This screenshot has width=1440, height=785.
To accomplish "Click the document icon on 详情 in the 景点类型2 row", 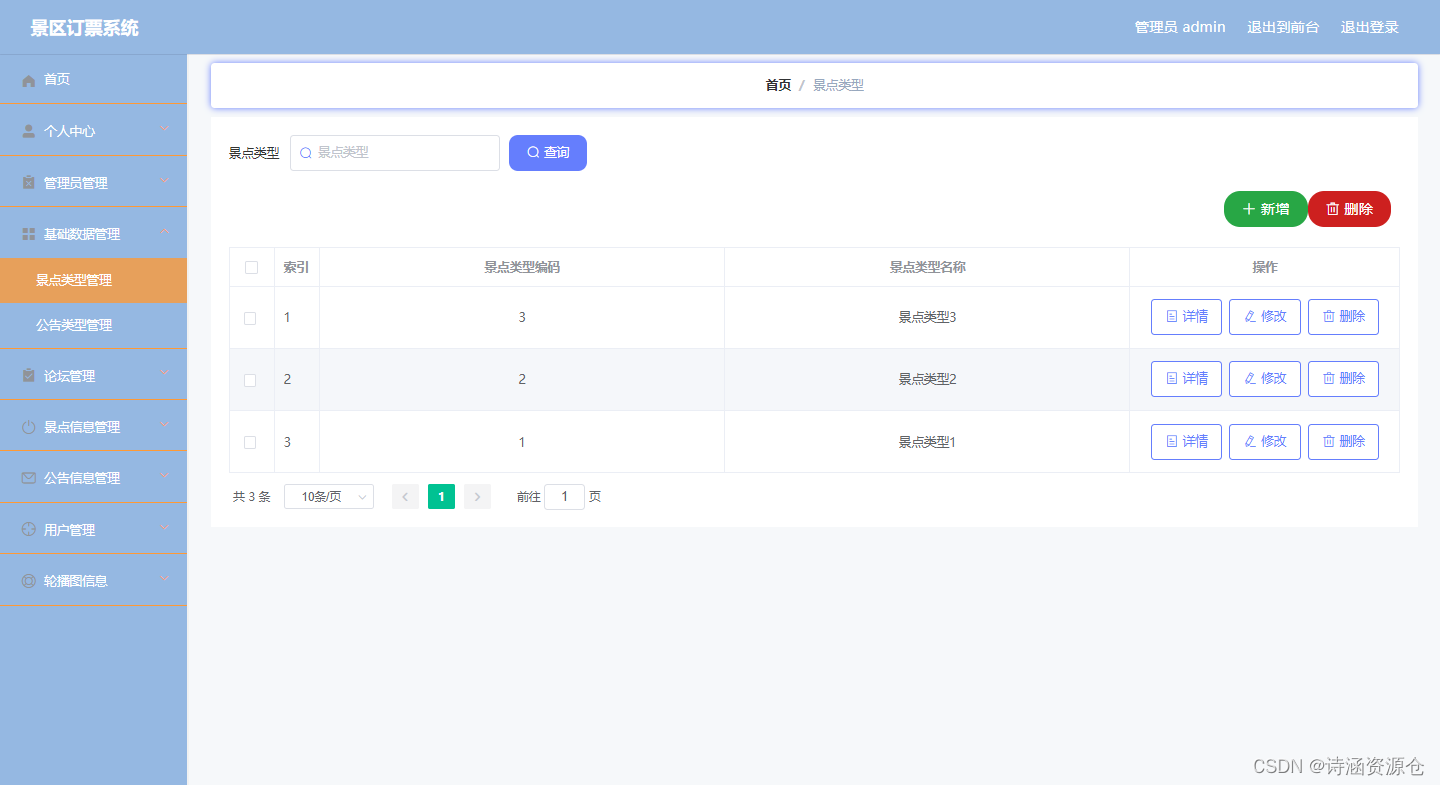I will click(x=1172, y=378).
